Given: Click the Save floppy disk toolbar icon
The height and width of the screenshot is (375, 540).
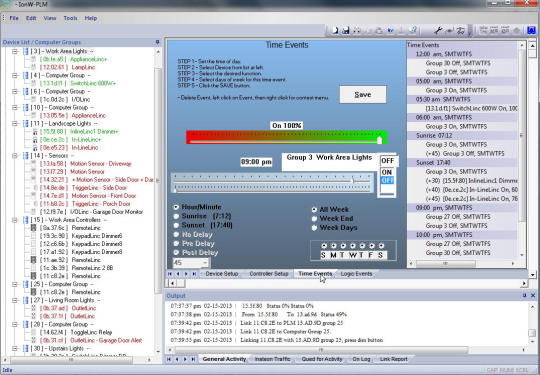Looking at the screenshot, I should point(345,31).
